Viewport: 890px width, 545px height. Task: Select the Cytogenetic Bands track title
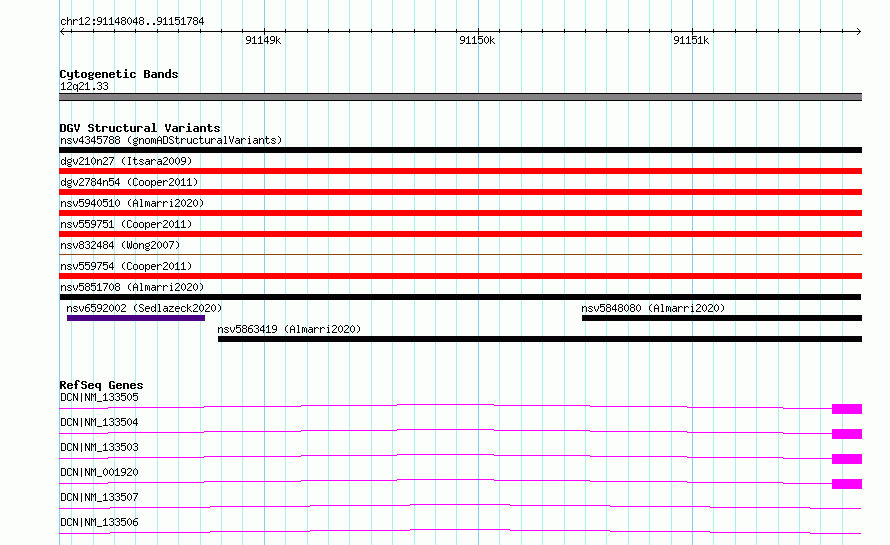(119, 74)
